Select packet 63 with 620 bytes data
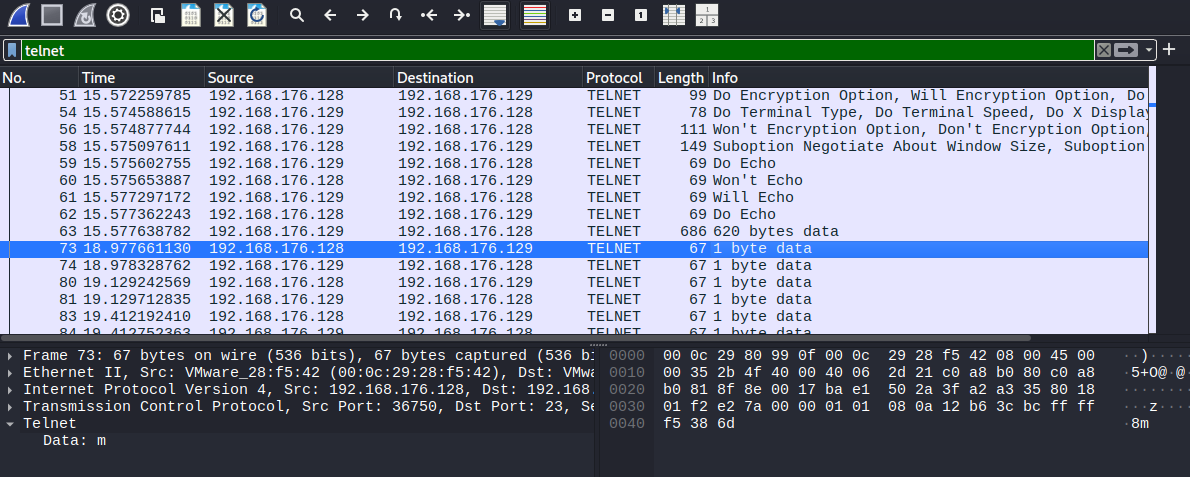 pos(574,231)
